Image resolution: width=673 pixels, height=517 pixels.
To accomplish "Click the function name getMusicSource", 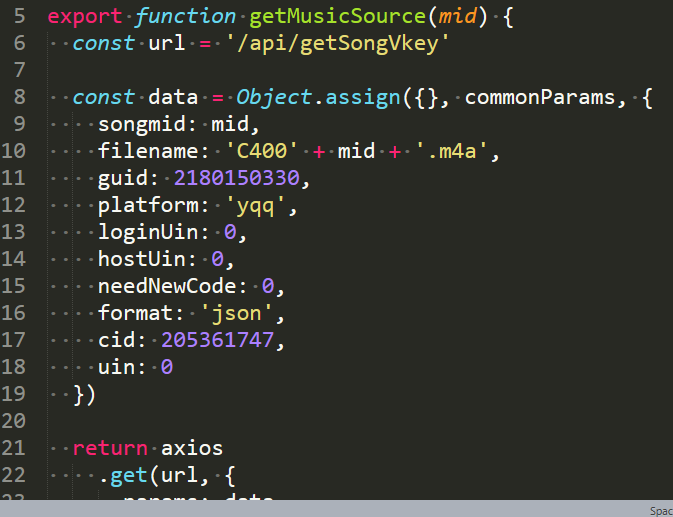I will coord(337,16).
